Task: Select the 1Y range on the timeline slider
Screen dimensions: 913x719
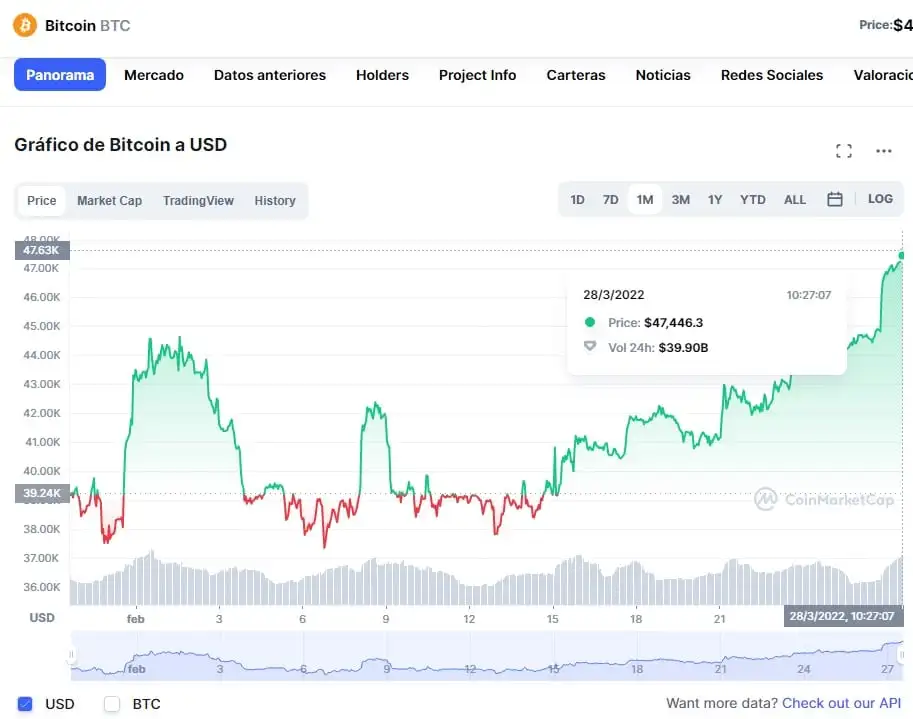Action: (715, 199)
